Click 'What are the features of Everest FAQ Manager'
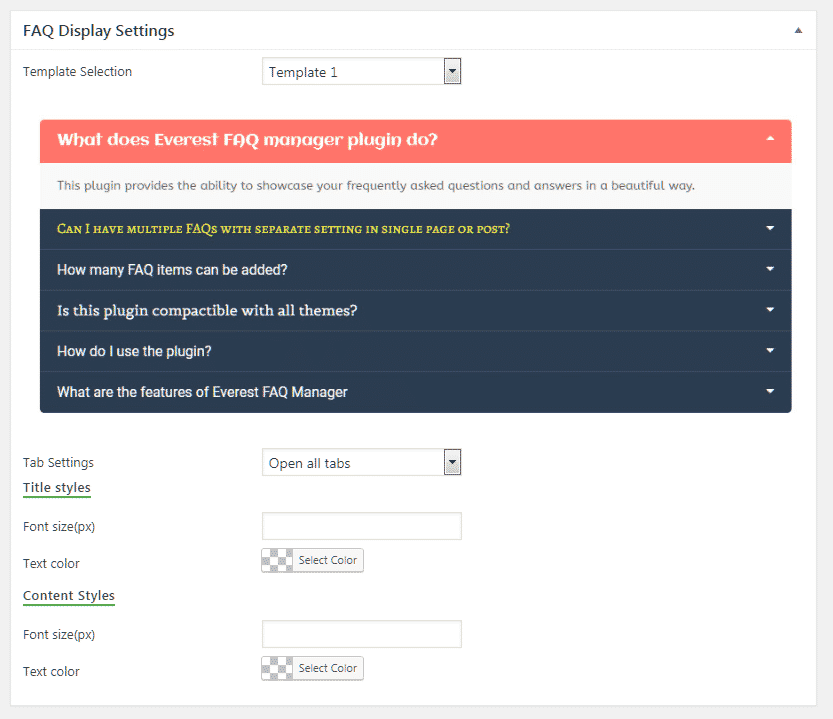This screenshot has width=833, height=719. [x=202, y=392]
